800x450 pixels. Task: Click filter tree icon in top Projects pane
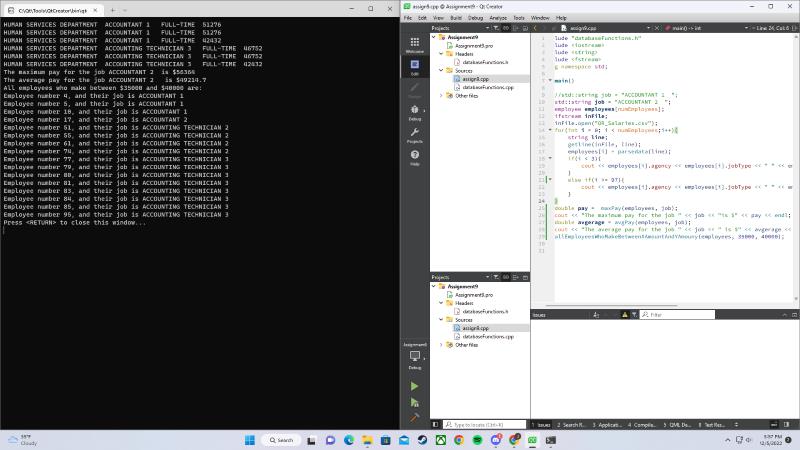click(x=496, y=28)
